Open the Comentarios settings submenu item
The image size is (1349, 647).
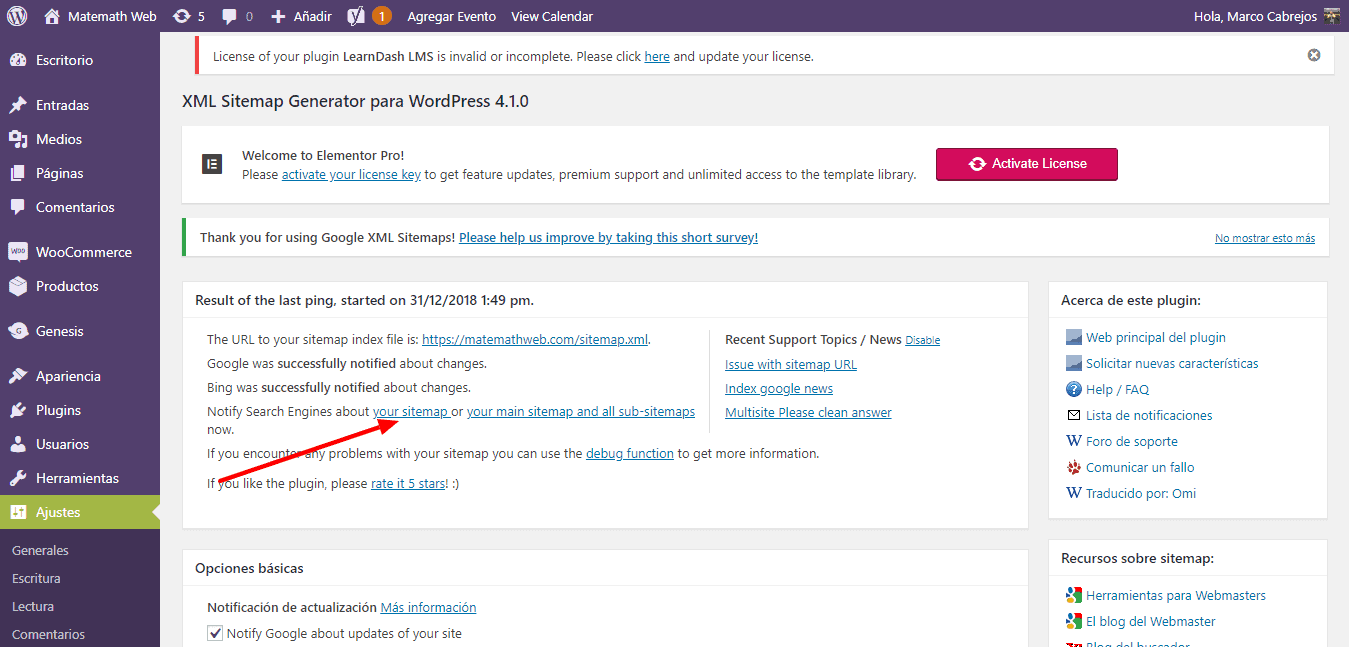pyautogui.click(x=48, y=634)
